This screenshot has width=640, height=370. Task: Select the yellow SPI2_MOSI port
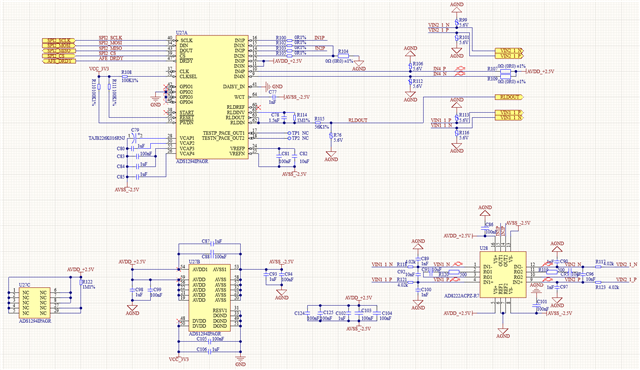click(x=59, y=46)
